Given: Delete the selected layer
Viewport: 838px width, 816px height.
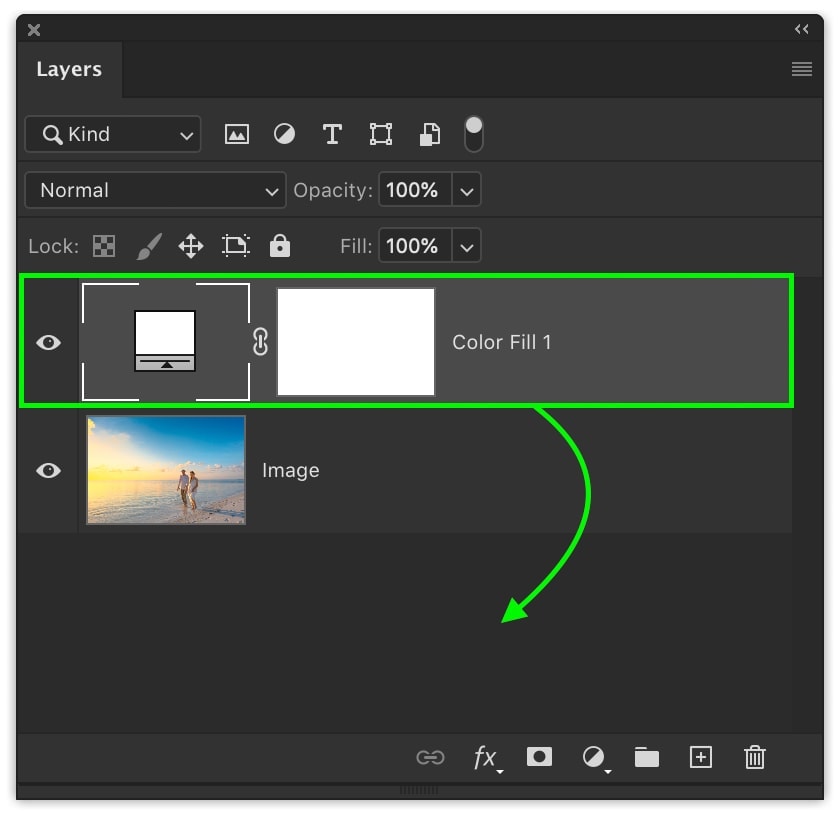Looking at the screenshot, I should [754, 758].
